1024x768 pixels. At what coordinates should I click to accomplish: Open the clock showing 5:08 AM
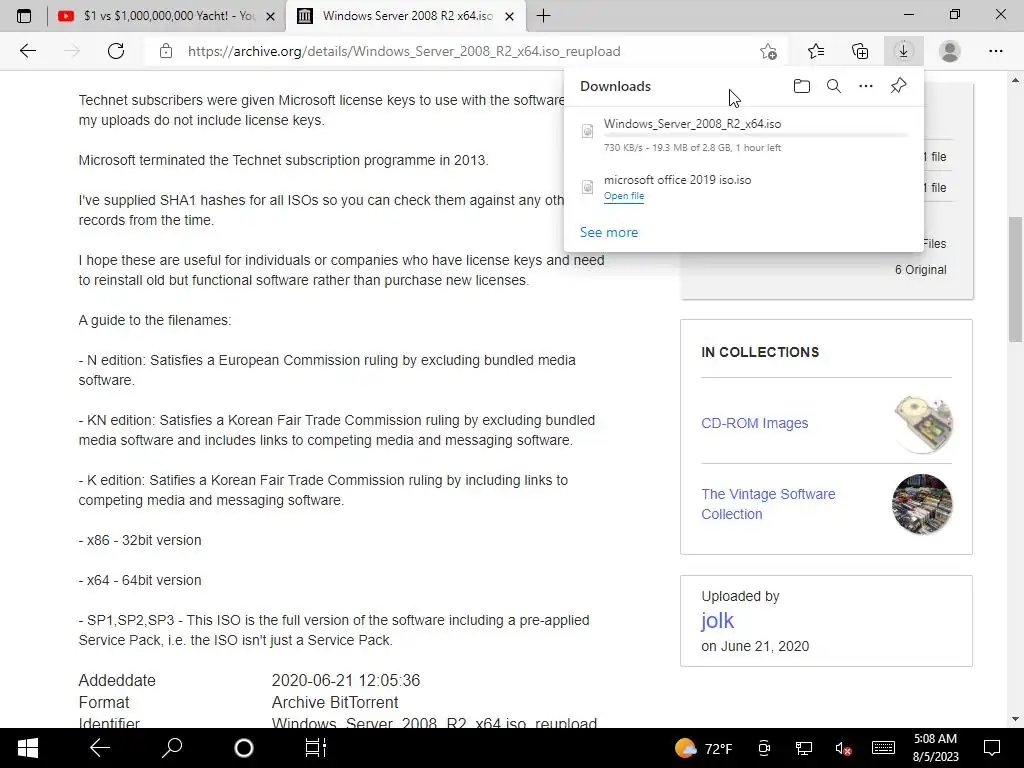click(936, 748)
